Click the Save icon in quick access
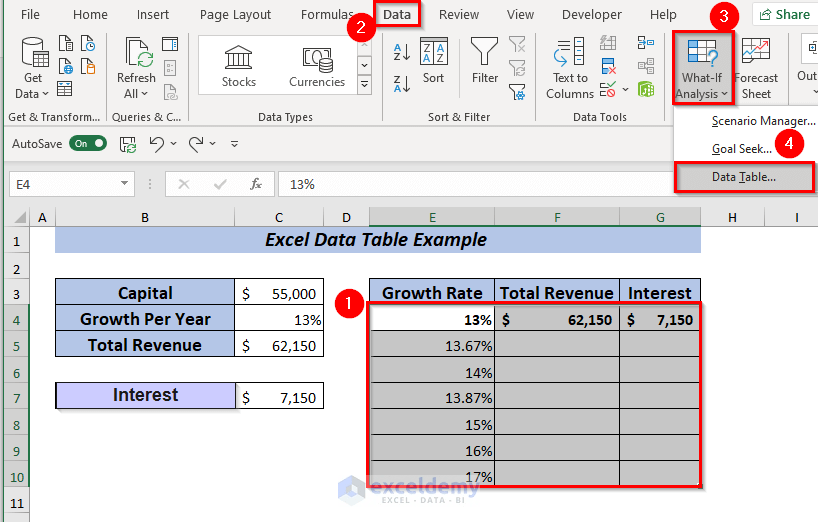Viewport: 818px width, 522px height. (128, 144)
